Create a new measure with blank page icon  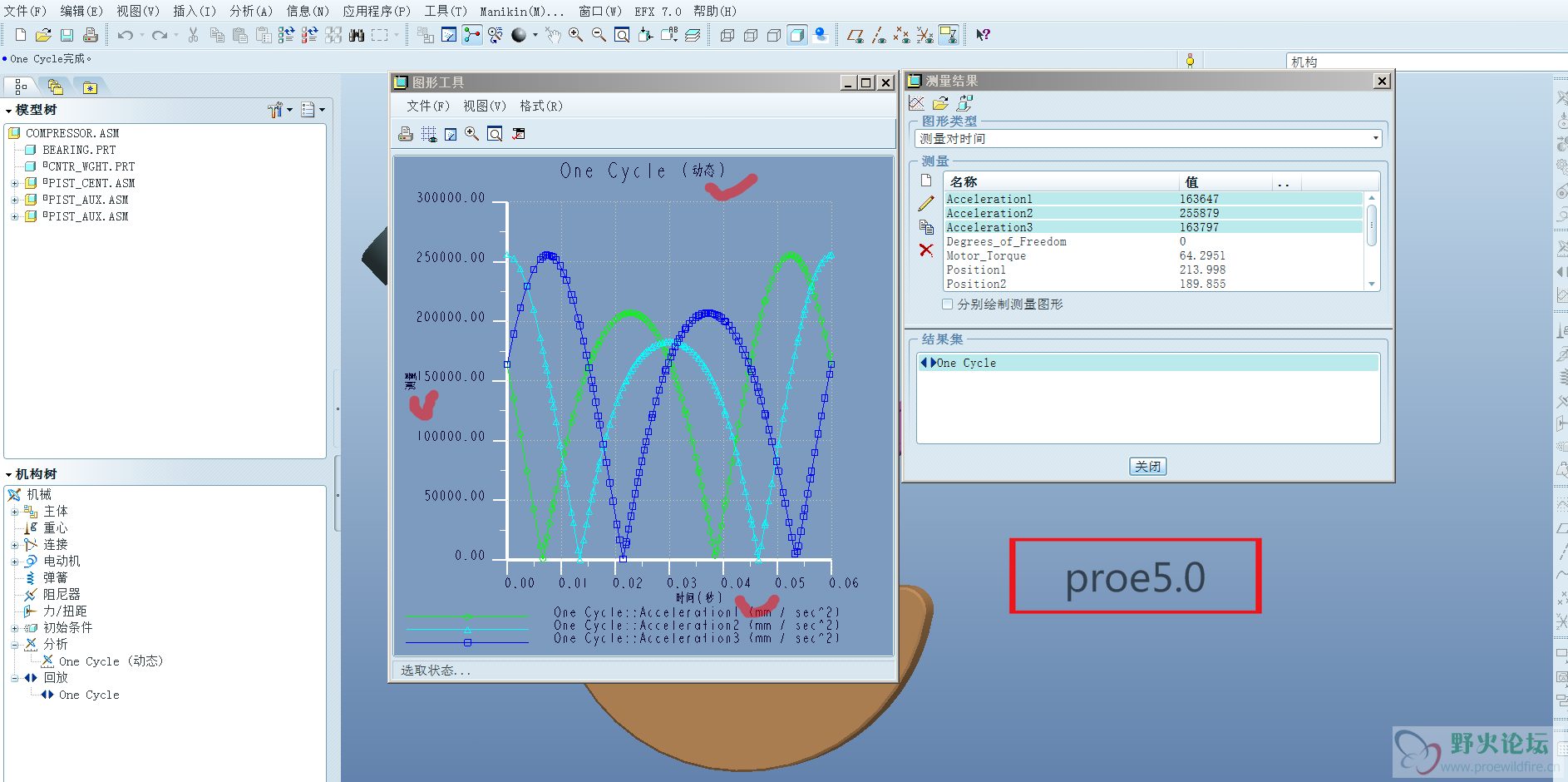[926, 181]
